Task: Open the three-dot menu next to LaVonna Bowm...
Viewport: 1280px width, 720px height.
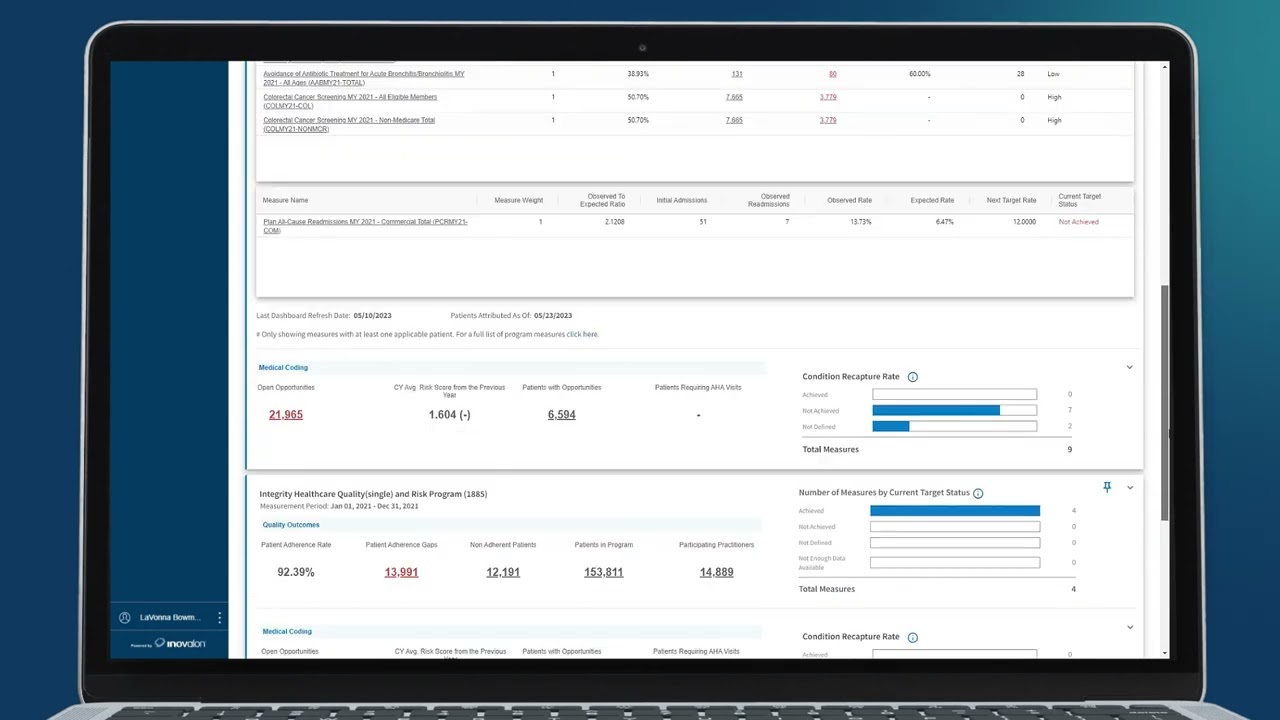Action: (219, 618)
